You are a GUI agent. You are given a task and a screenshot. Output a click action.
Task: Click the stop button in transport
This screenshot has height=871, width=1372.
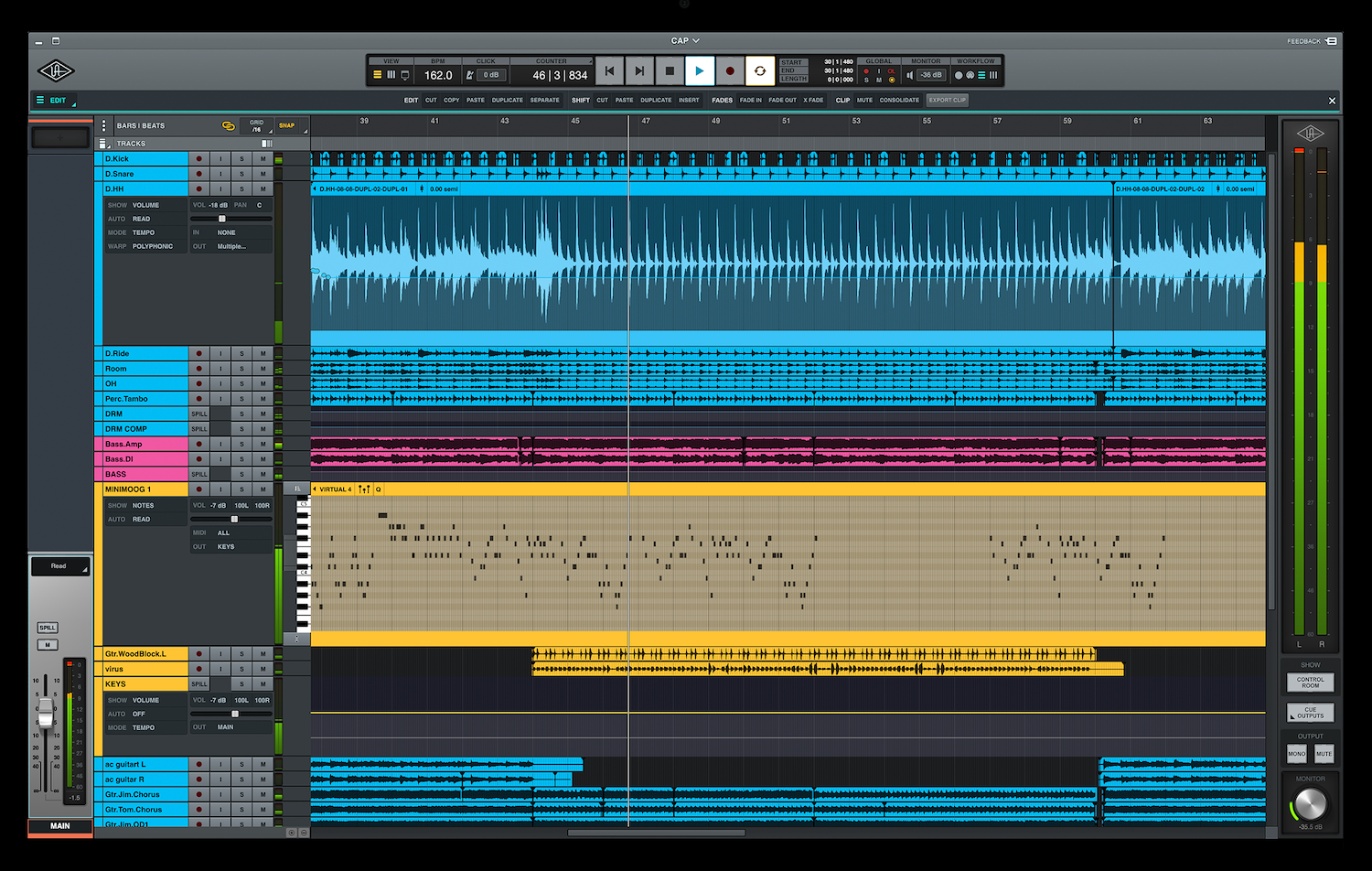[670, 71]
